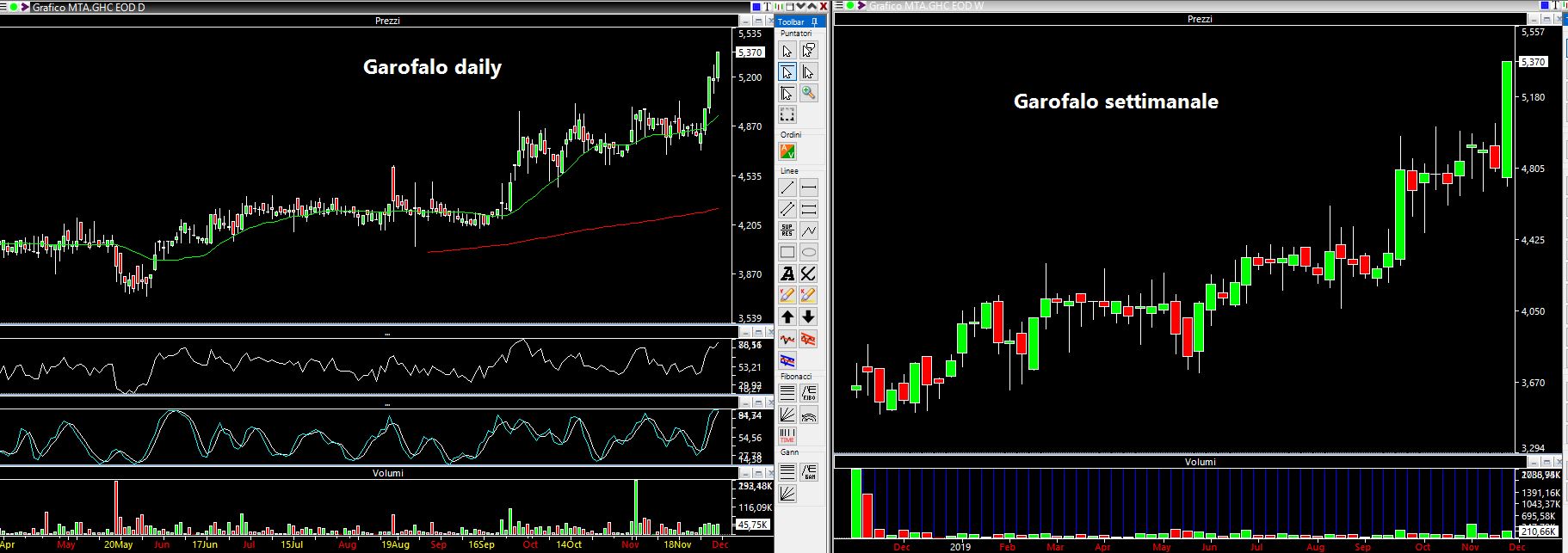Click the Prezzi header of weekly chart

pyautogui.click(x=1200, y=19)
